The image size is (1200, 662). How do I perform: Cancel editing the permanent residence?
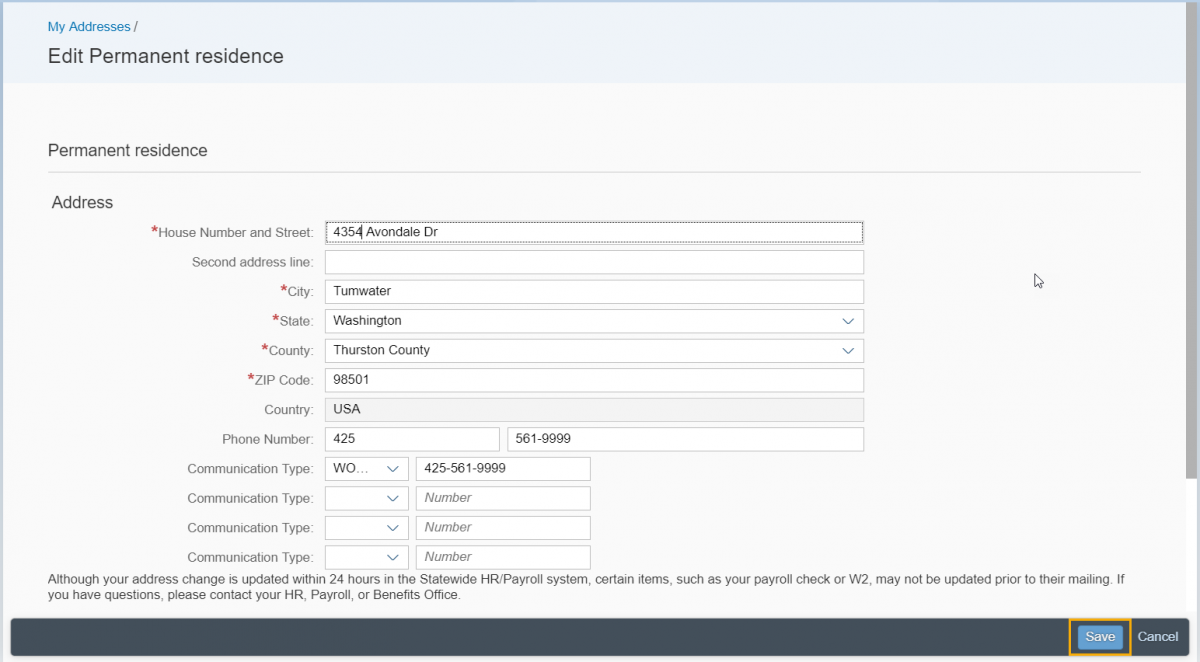point(1157,637)
